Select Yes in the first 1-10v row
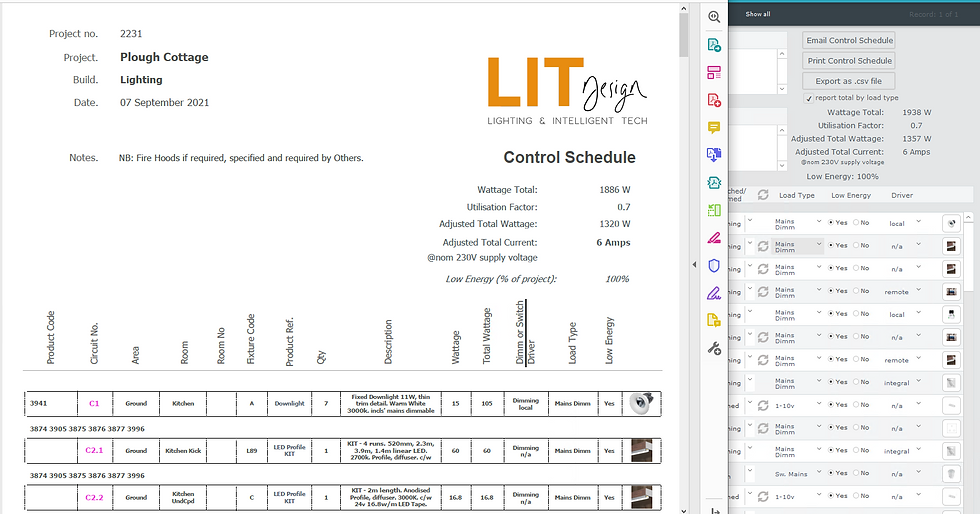This screenshot has width=980, height=514. (831, 405)
